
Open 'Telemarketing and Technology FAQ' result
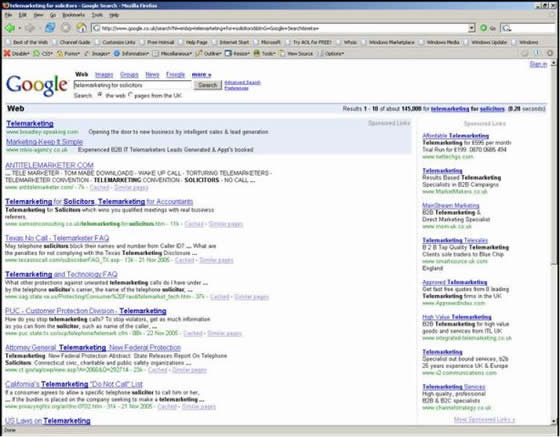(61, 275)
